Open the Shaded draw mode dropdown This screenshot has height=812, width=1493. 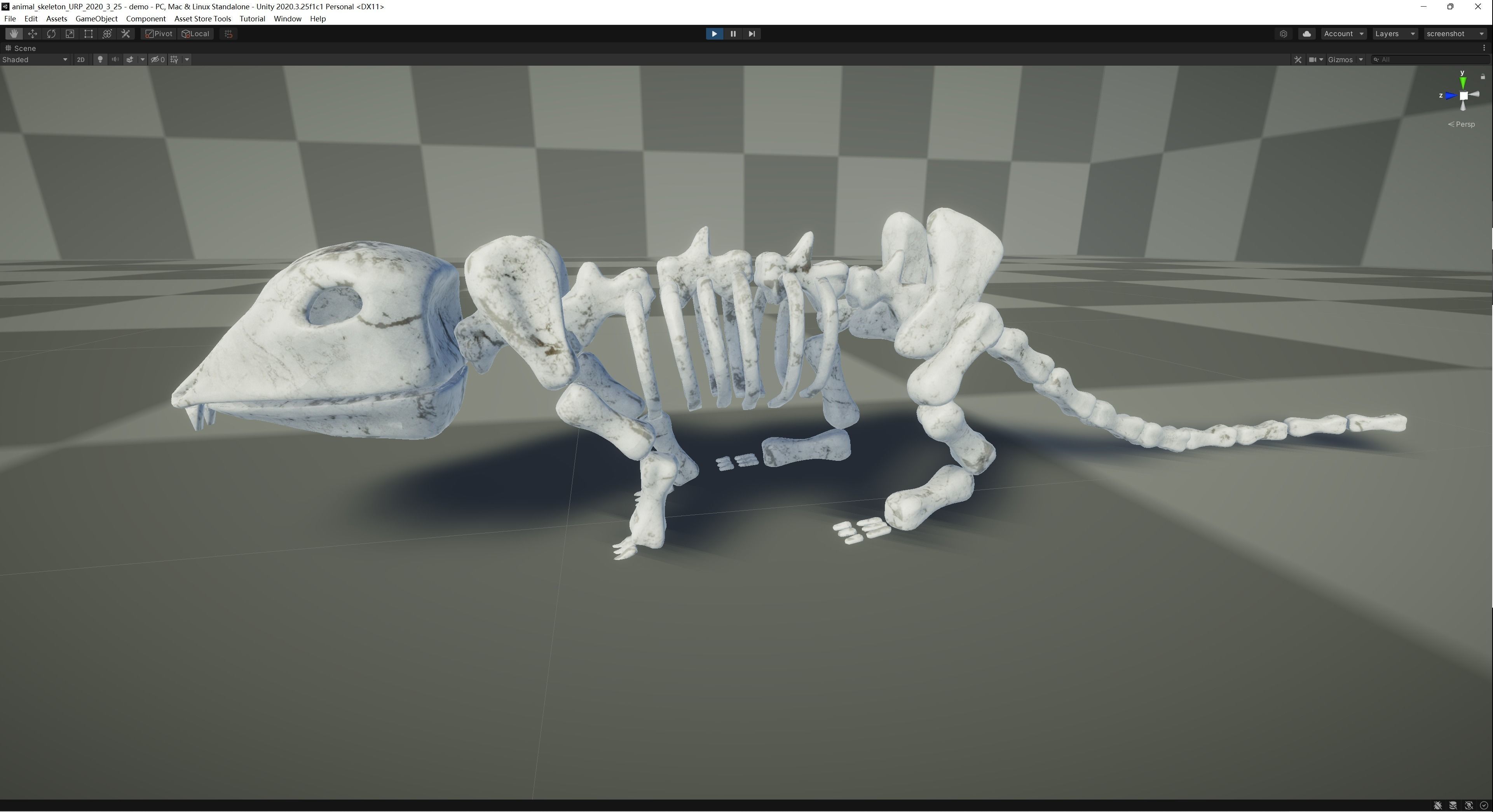[x=35, y=59]
